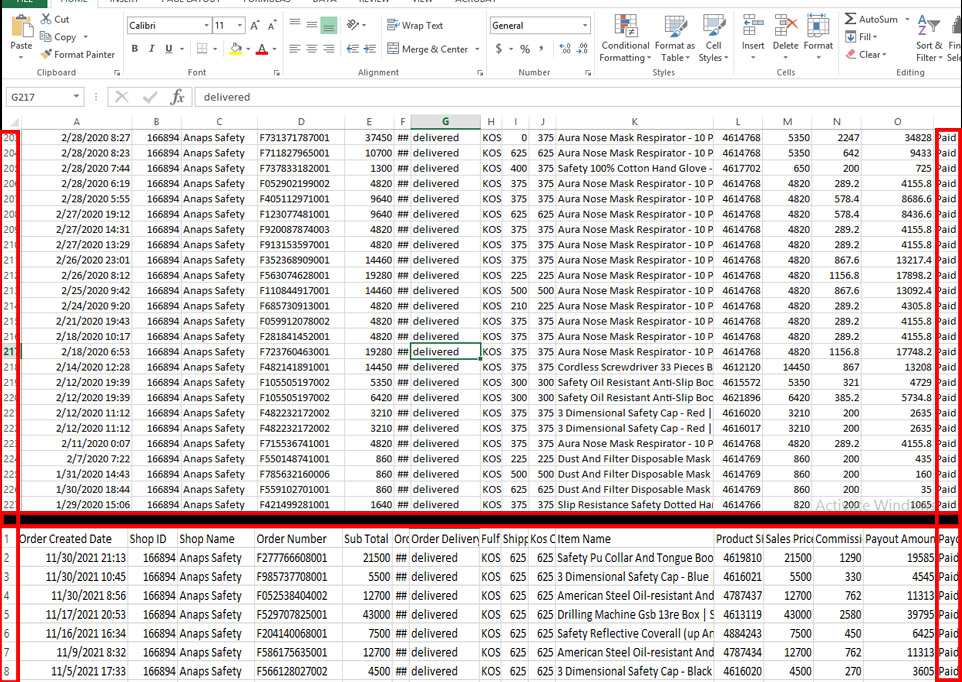Select column G header
The height and width of the screenshot is (682, 962).
445,121
